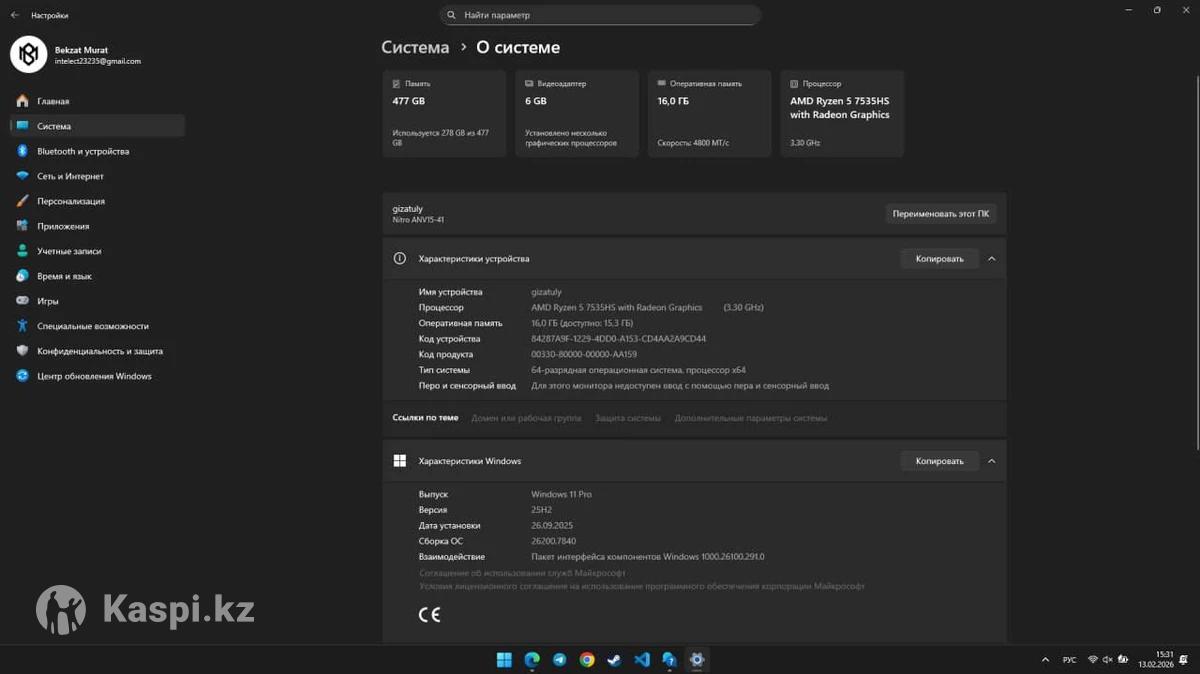Open Visual Studio Code from the taskbar
This screenshot has height=674, width=1200.
[642, 660]
